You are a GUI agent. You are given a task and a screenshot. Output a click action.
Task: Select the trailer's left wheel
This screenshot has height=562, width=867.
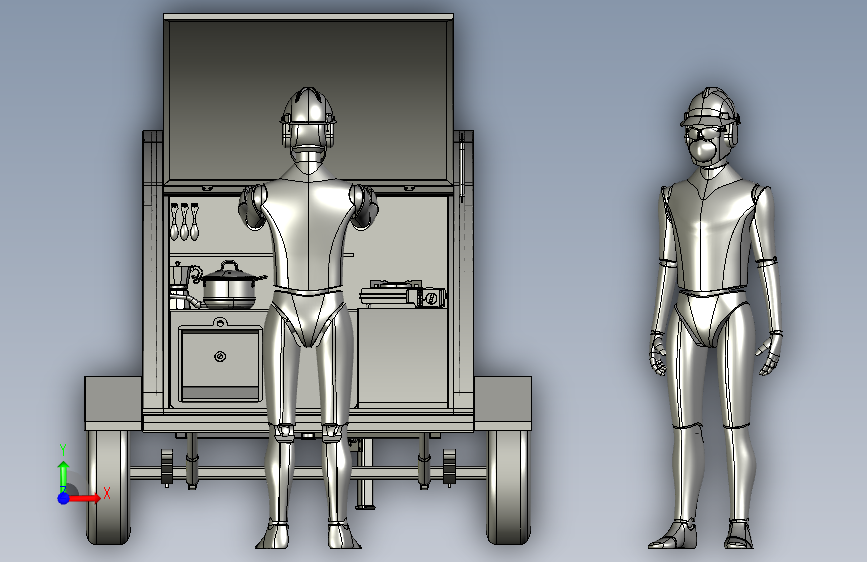tap(108, 488)
